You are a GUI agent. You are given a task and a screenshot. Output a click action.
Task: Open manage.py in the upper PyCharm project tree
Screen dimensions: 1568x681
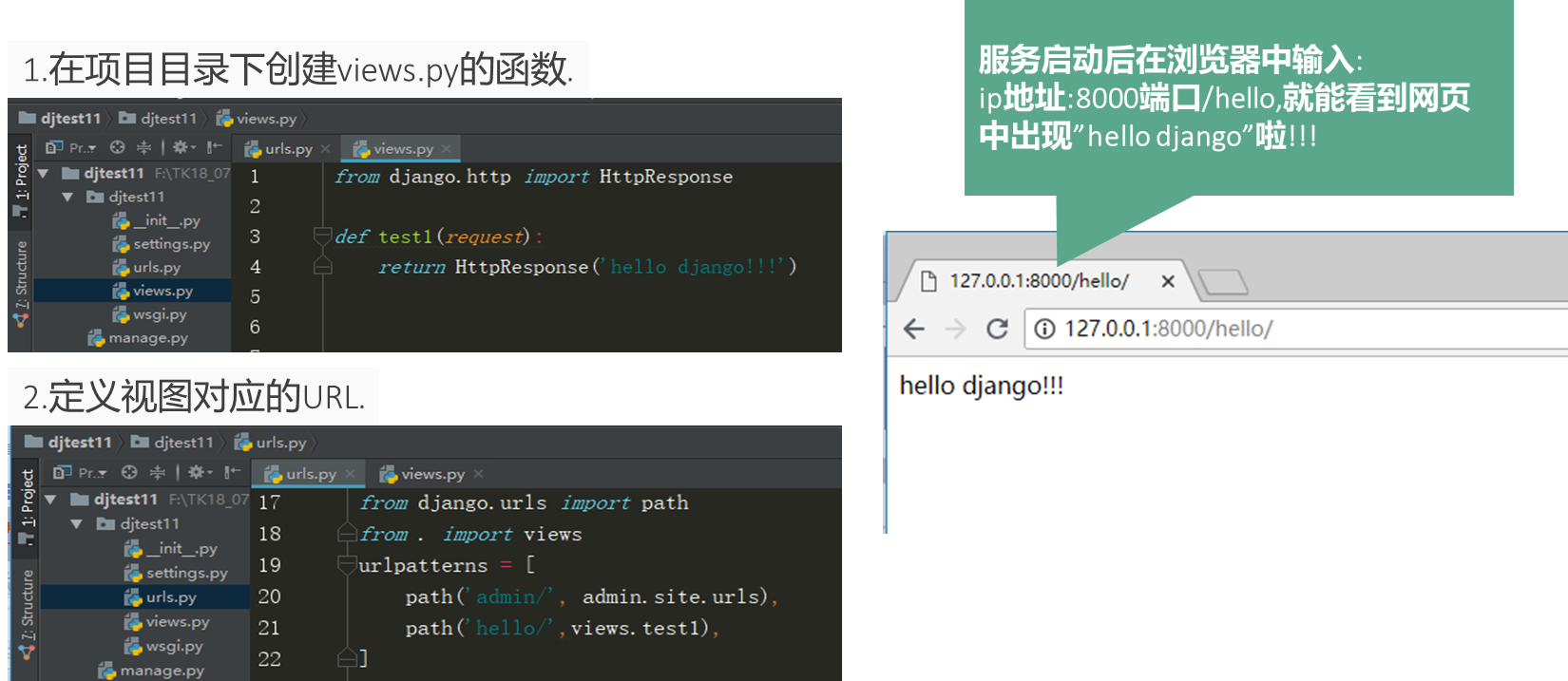click(138, 338)
